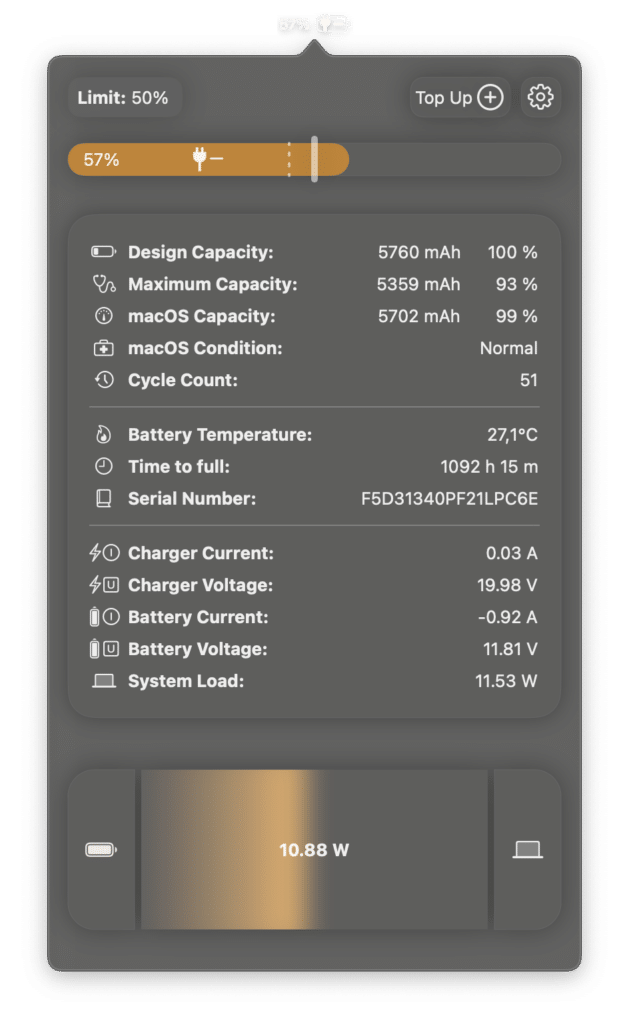Screen dimensions: 629x1024
Task: Click the 10.88 W power flow display
Action: [x=314, y=850]
